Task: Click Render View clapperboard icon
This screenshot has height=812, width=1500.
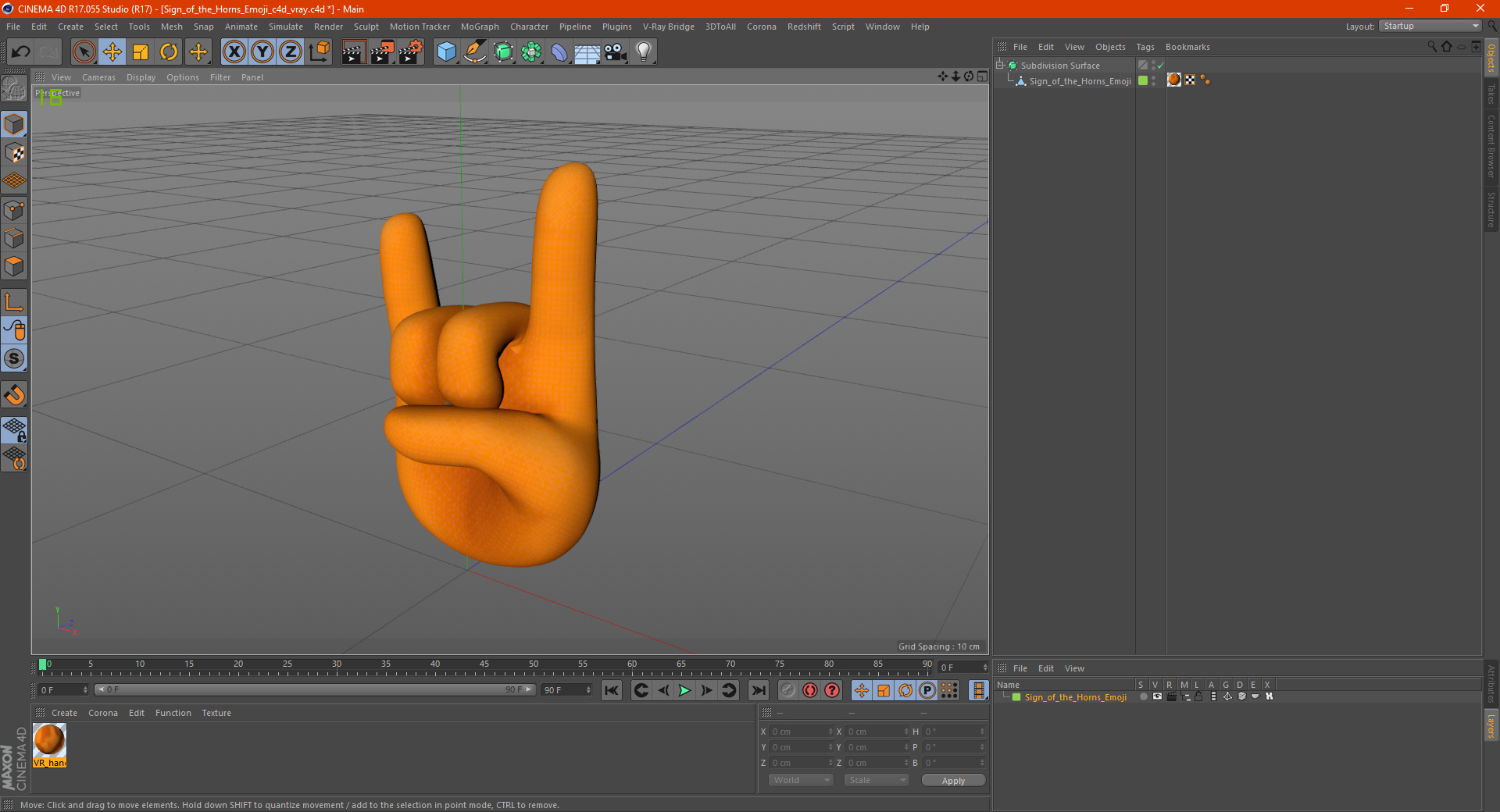Action: point(353,52)
